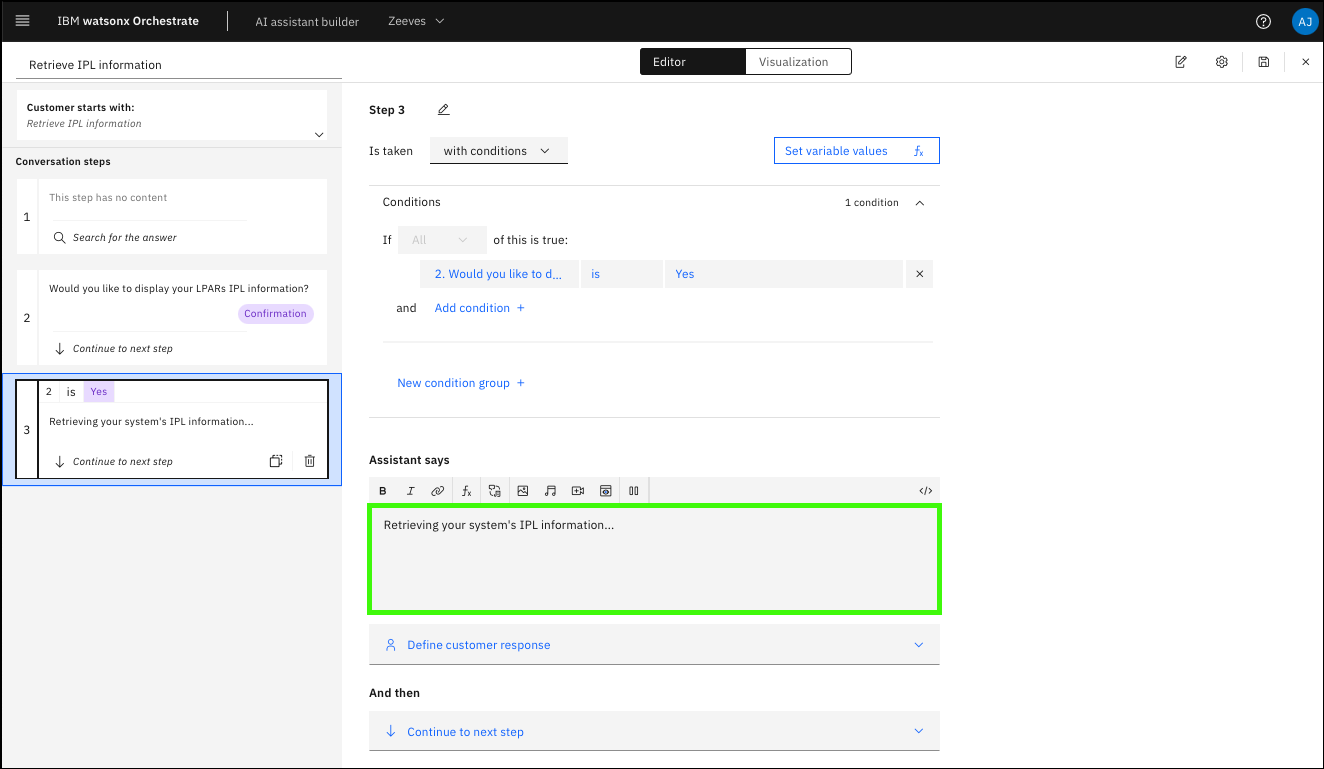Select the Editor tab
This screenshot has width=1324, height=769.
click(692, 62)
